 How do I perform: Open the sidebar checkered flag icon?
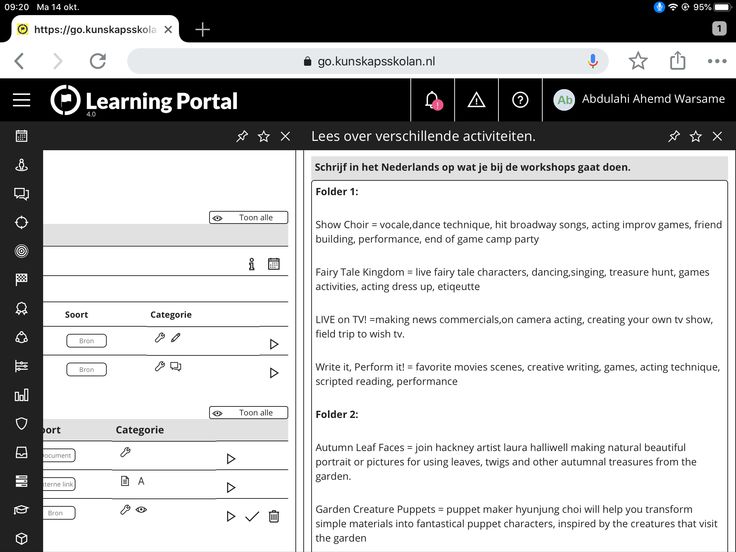tap(21, 280)
